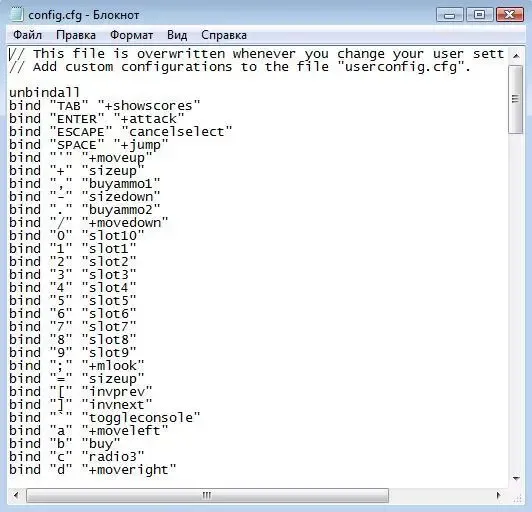Click the comment line starting 'This file is overwritten'
The width and height of the screenshot is (532, 512).
[257, 54]
